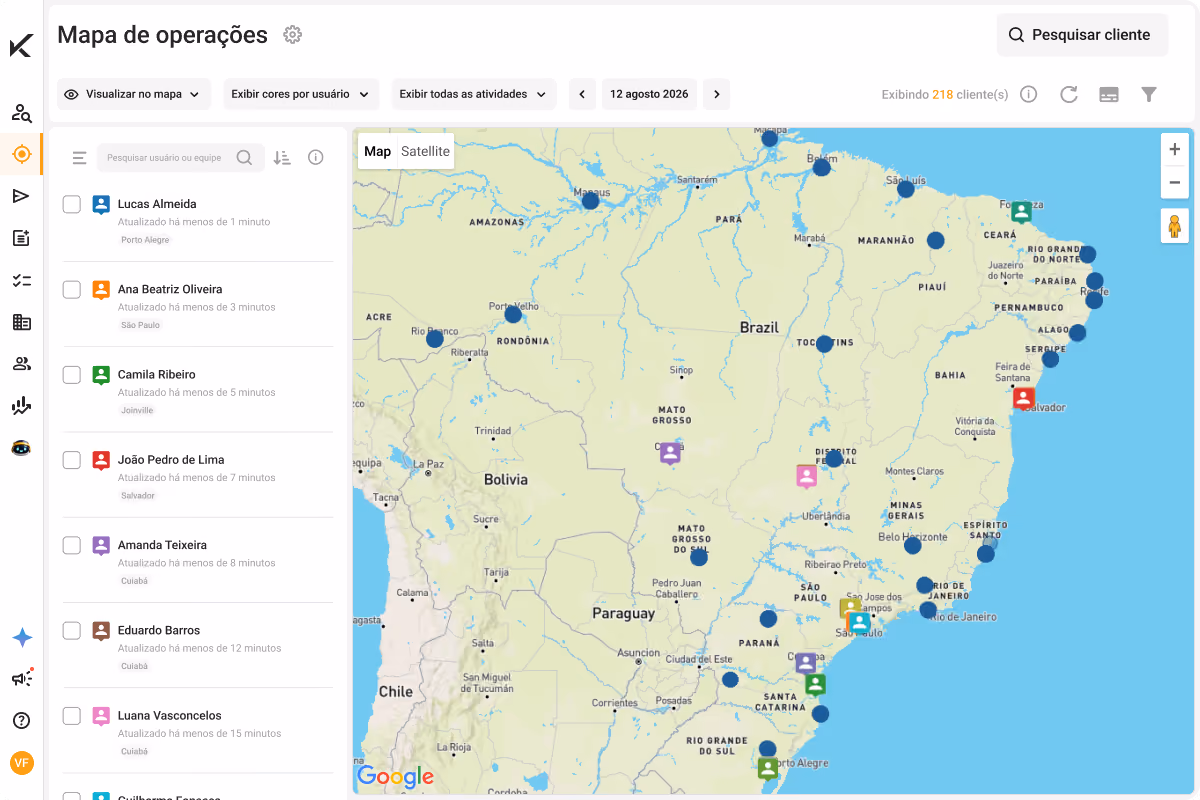Open the analytics chart icon in sidebar
This screenshot has width=1200, height=800.
click(21, 406)
